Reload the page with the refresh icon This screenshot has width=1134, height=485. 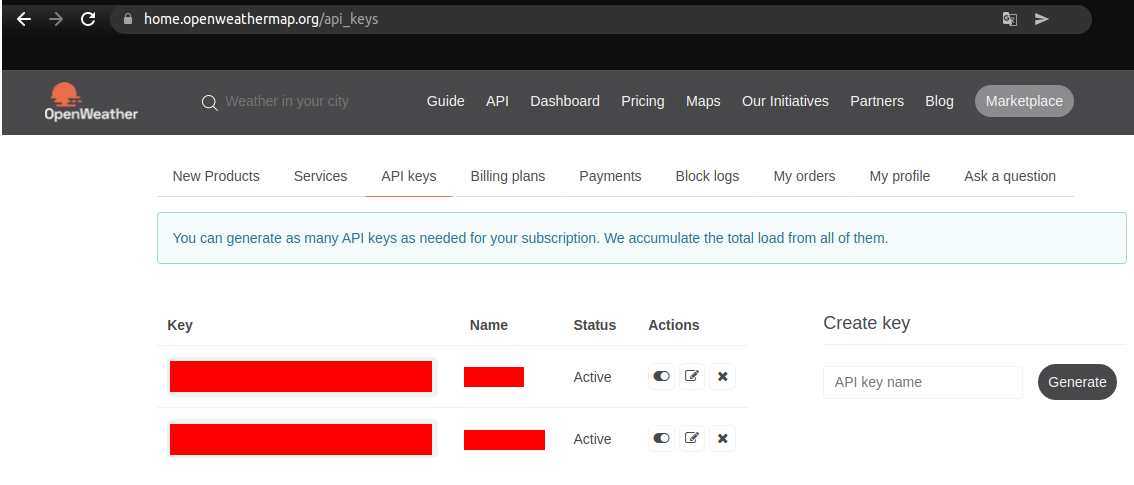[88, 20]
